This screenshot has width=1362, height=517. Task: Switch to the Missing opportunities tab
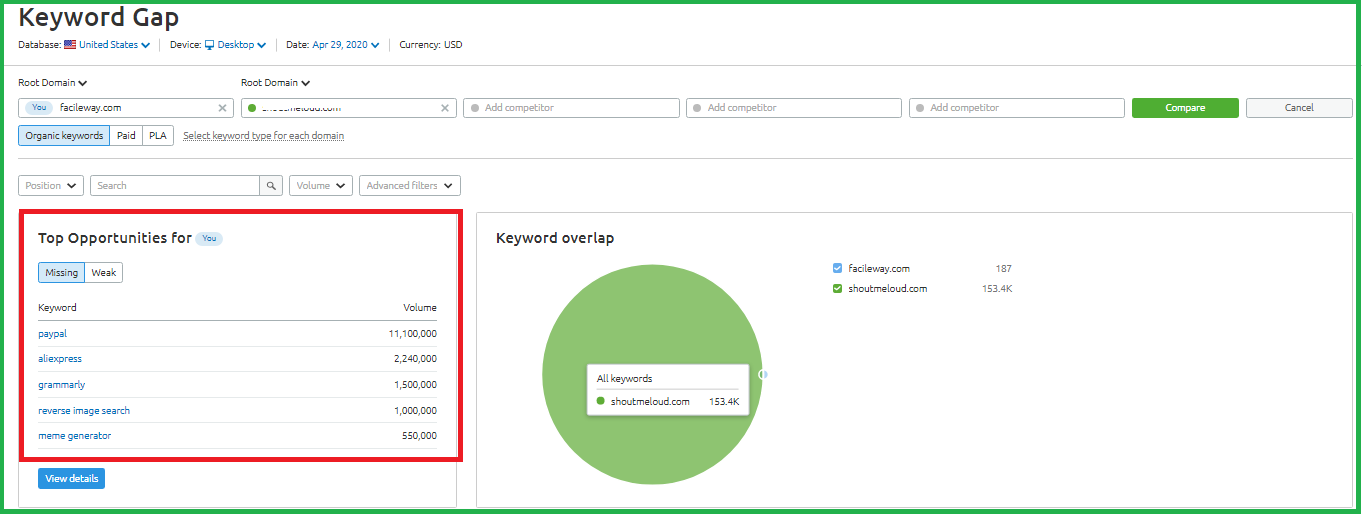click(62, 273)
